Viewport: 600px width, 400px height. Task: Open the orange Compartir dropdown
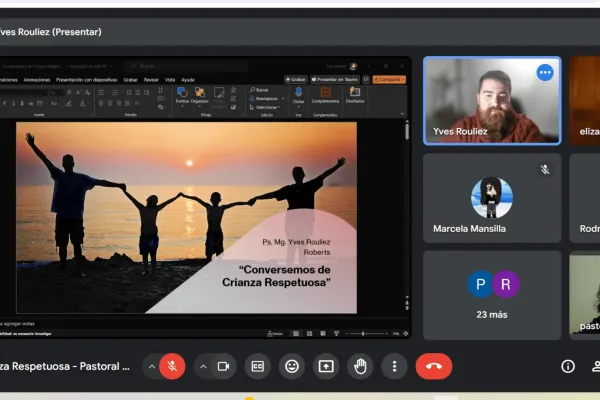(x=389, y=80)
